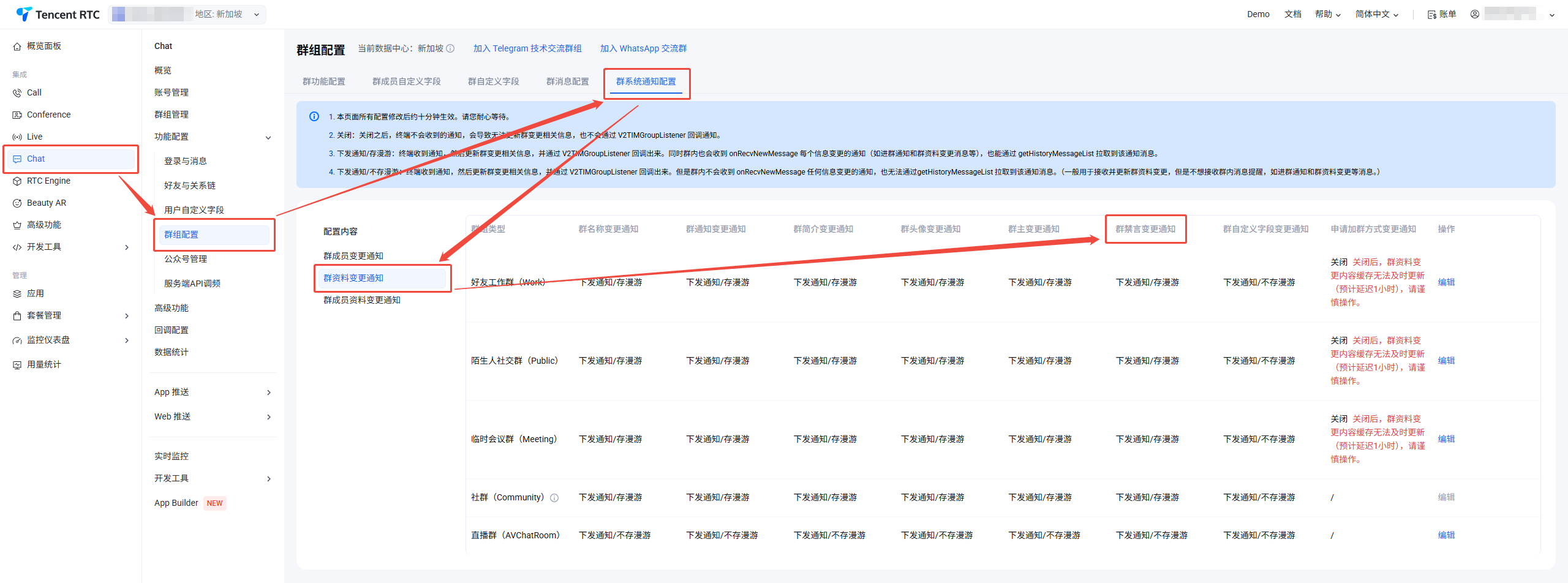
Task: Open the 账单 billing icon in header
Action: 1431,15
